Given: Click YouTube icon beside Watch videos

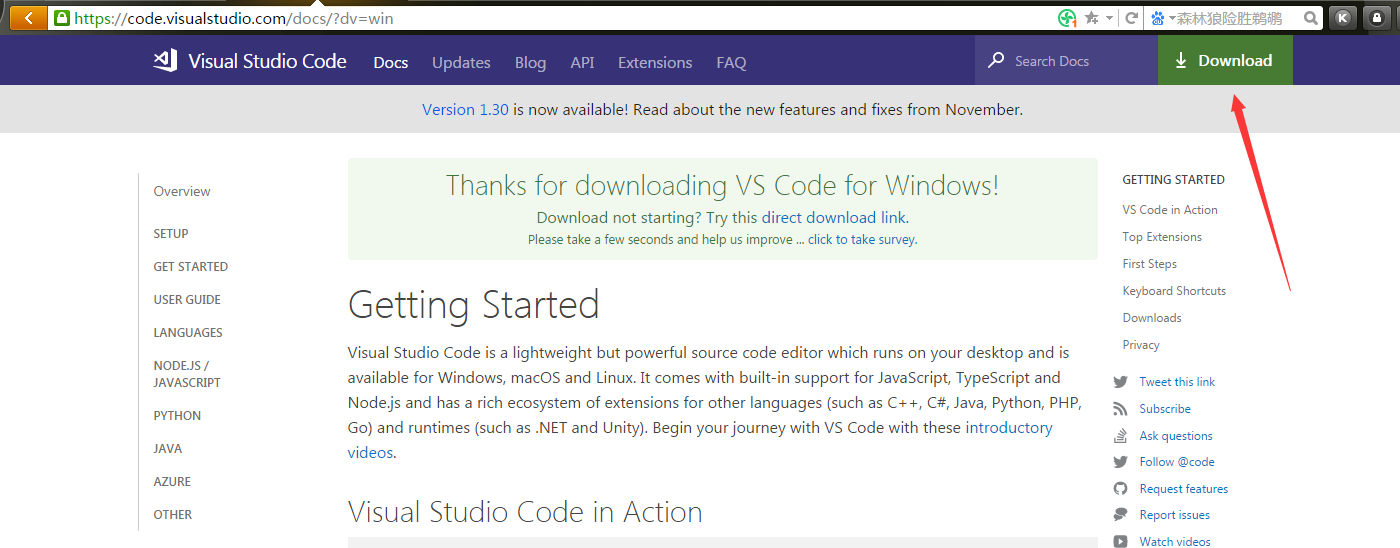Looking at the screenshot, I should 1120,542.
